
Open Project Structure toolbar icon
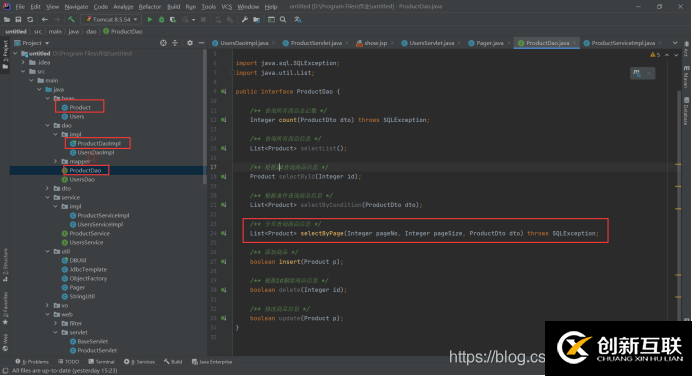[x=256, y=19]
